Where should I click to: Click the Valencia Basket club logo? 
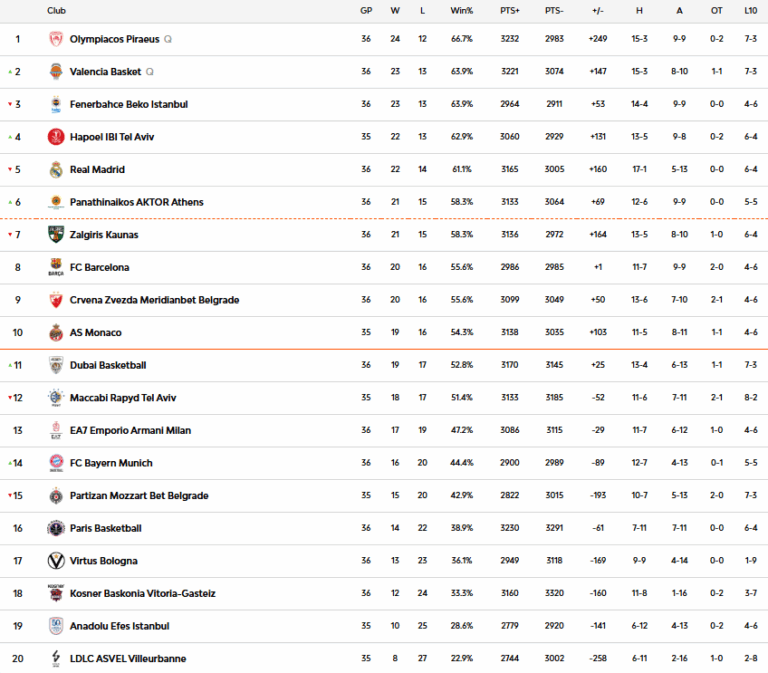[x=56, y=72]
